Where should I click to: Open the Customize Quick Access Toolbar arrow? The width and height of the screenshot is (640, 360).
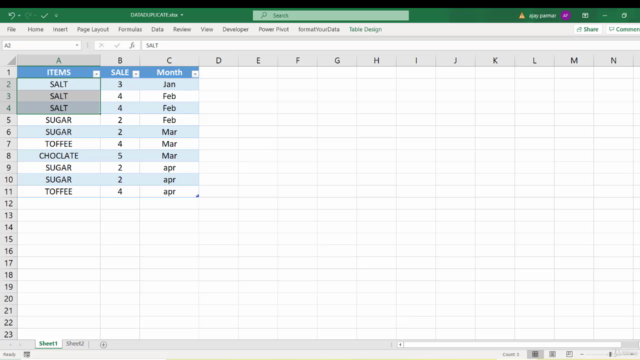56,16
